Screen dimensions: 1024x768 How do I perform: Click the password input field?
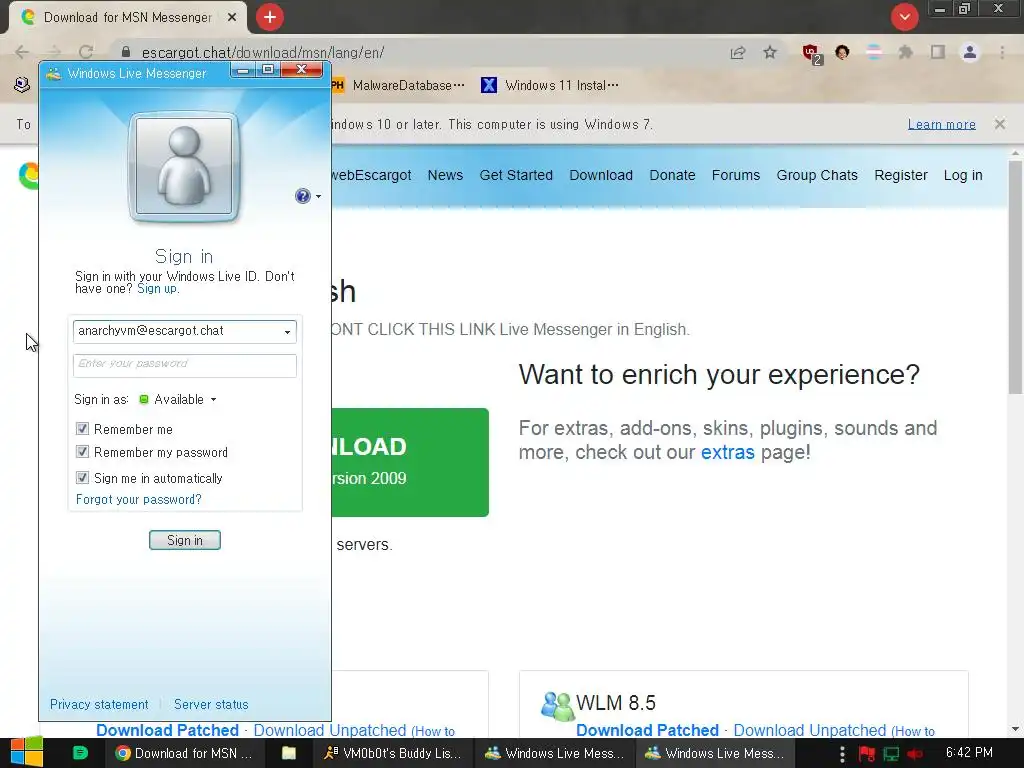pyautogui.click(x=185, y=365)
